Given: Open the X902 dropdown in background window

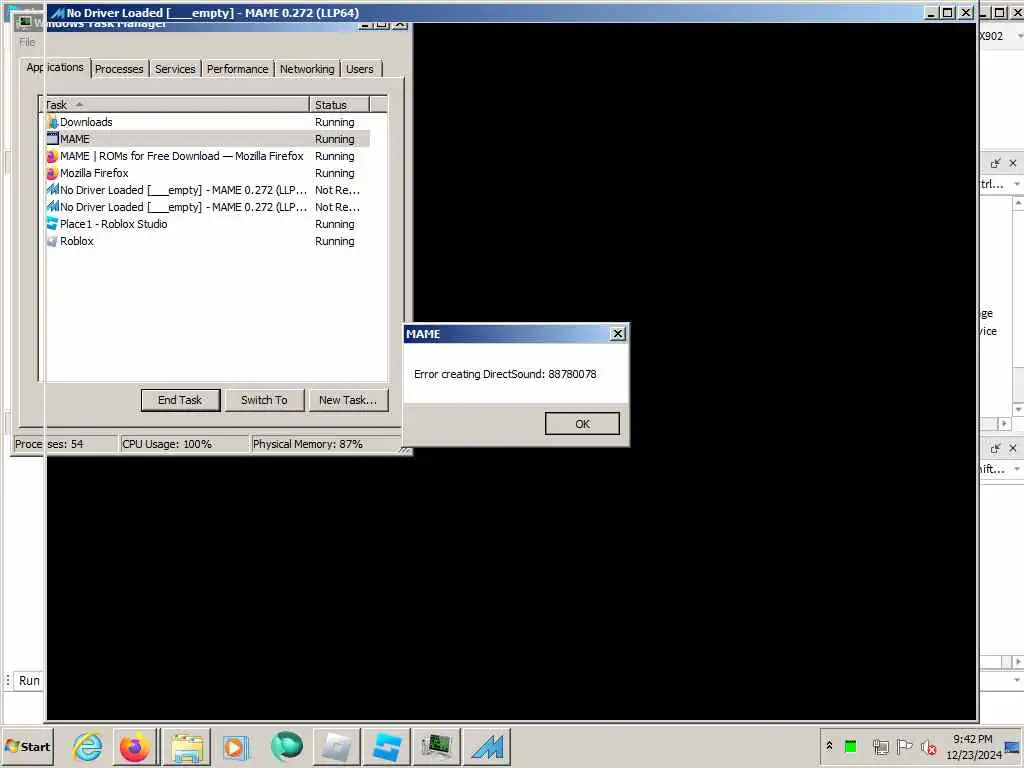Looking at the screenshot, I should click(x=1019, y=36).
